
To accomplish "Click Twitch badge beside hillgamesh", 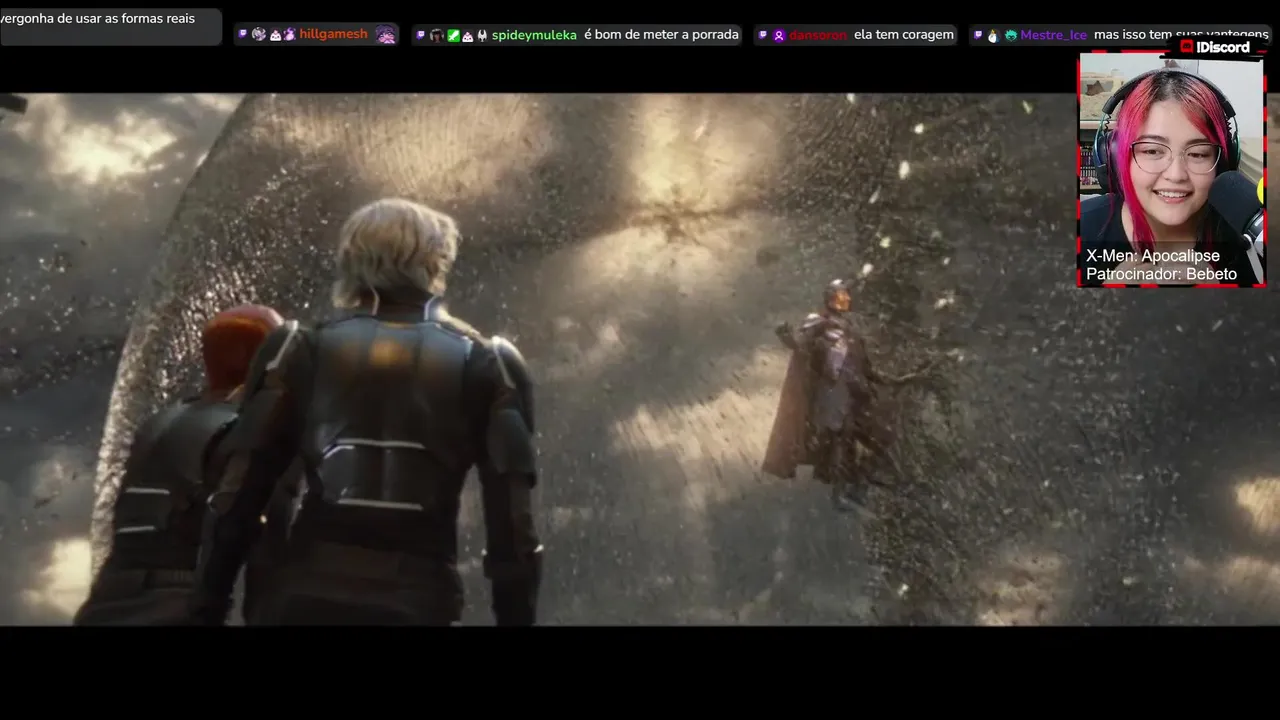I will pyautogui.click(x=242, y=34).
